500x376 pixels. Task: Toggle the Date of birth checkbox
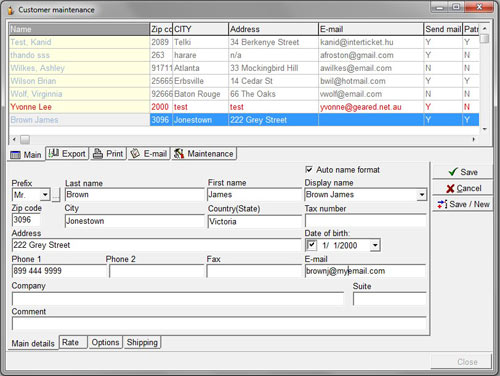point(311,245)
